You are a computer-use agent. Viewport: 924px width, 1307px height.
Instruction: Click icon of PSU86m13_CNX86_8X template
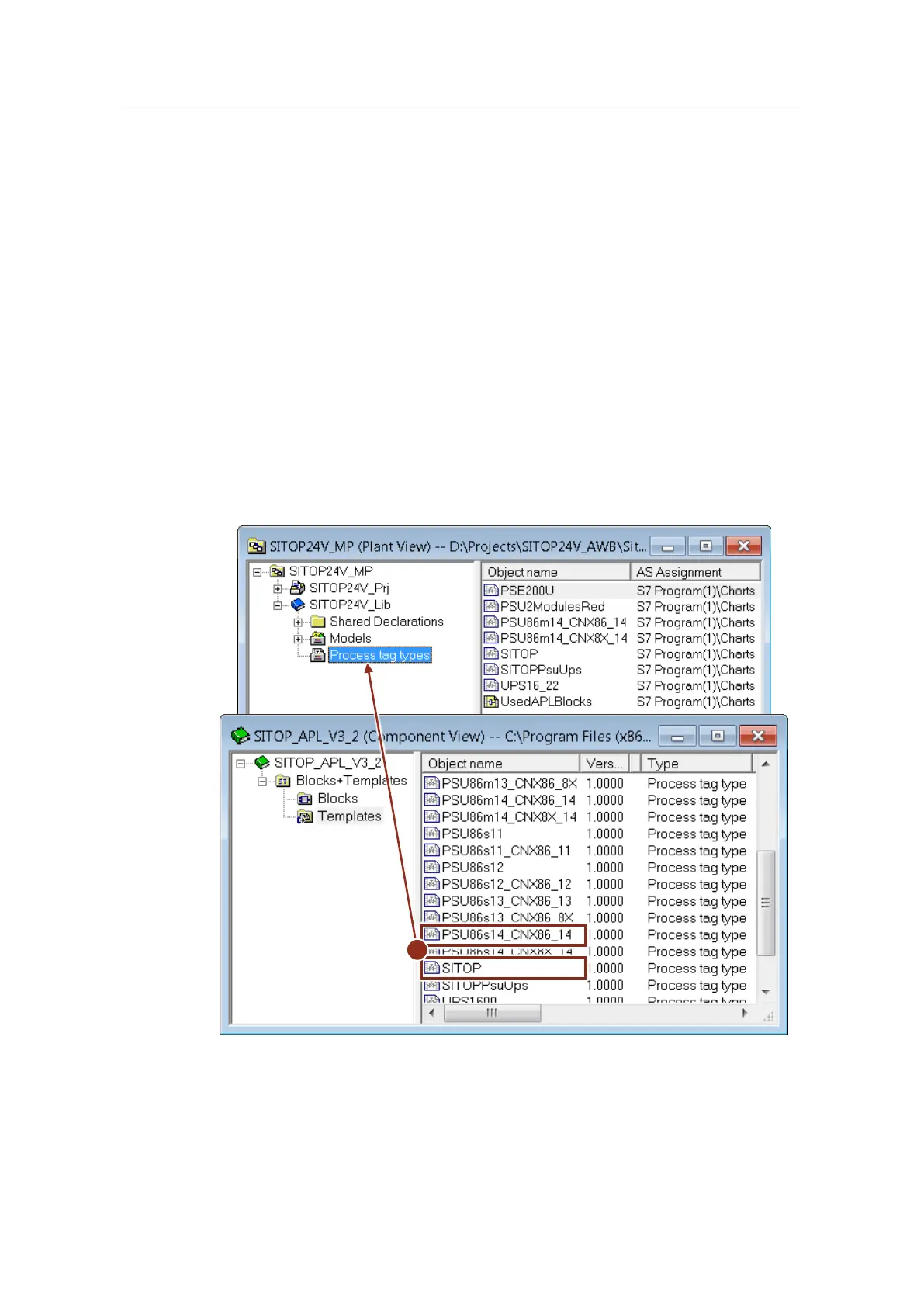[432, 783]
